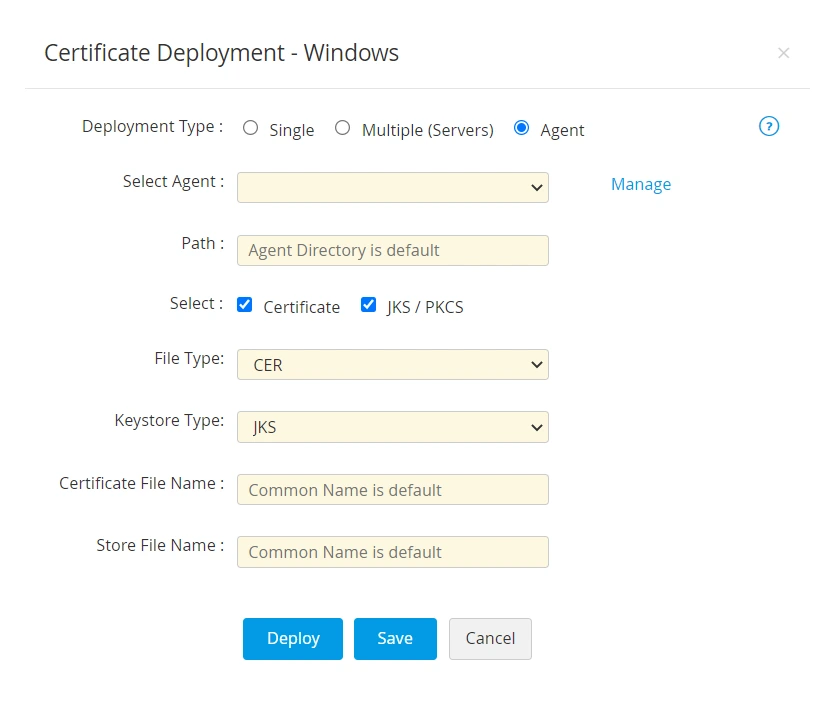Viewport: 836px width, 717px height.
Task: Disable the JKS / PKCS checkbox
Action: [x=369, y=304]
